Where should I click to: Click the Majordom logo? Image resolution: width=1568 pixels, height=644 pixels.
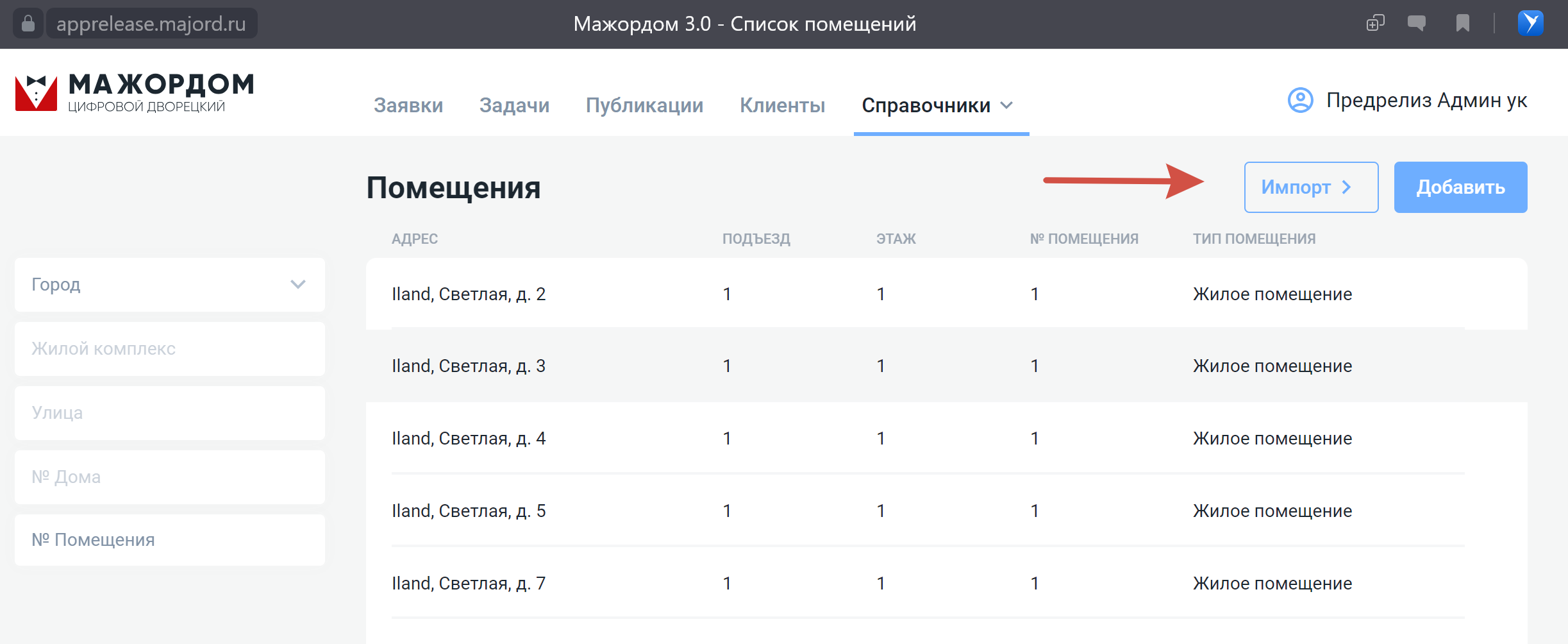tap(135, 93)
